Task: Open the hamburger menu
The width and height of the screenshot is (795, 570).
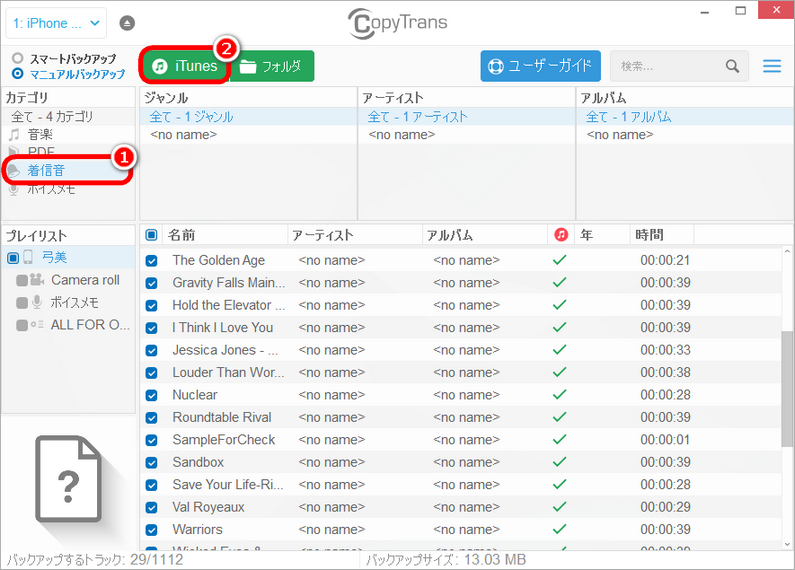Action: pyautogui.click(x=772, y=66)
